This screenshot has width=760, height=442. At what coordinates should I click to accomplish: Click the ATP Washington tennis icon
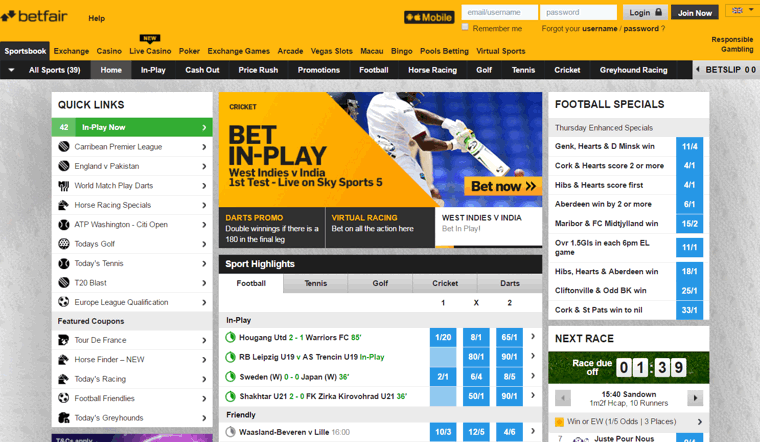tap(63, 224)
